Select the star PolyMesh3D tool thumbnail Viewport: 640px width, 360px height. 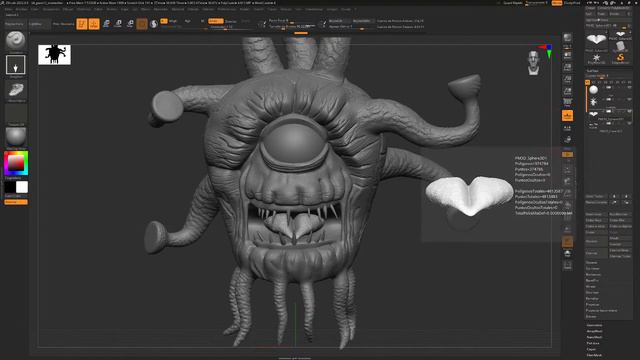pos(596,58)
